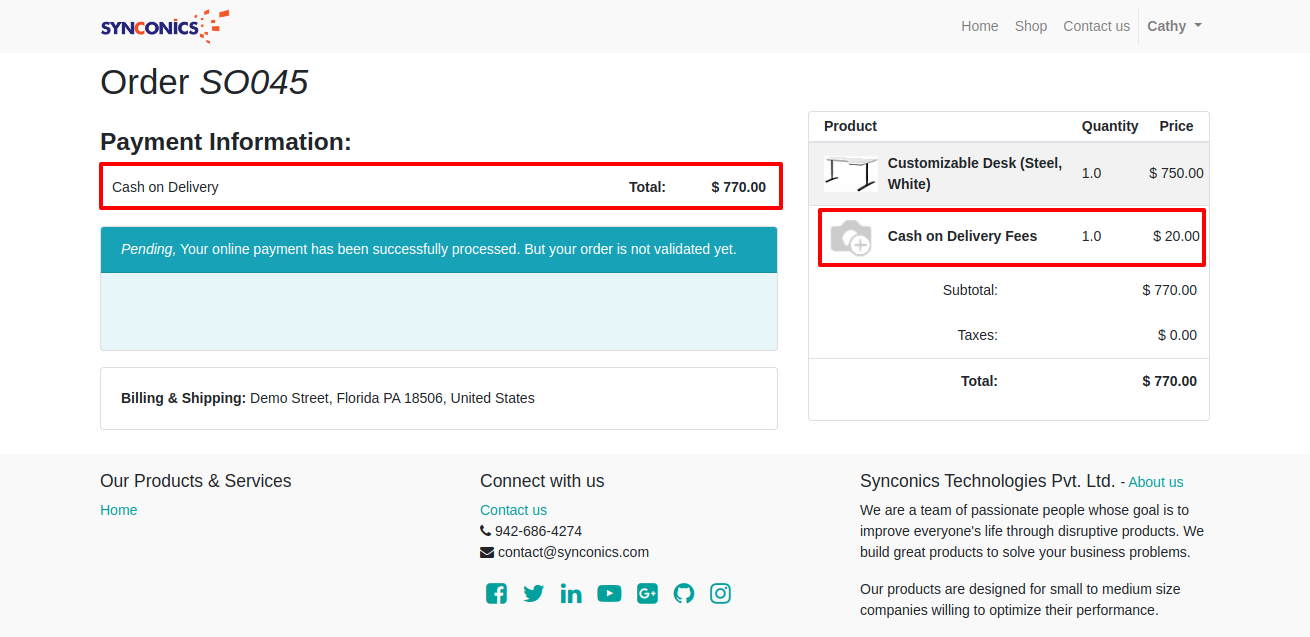Open the YouTube social icon
This screenshot has width=1310, height=637.
coord(609,594)
